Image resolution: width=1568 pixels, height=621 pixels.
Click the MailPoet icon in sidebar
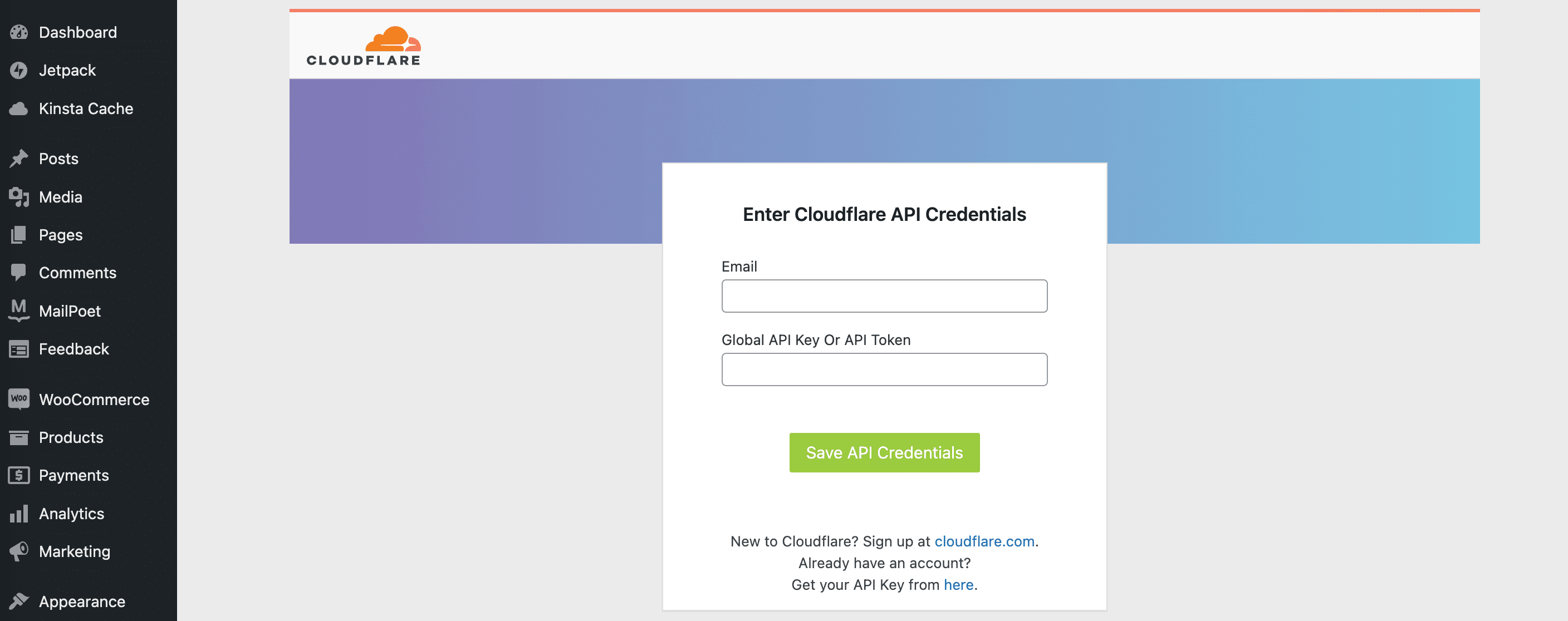coord(18,310)
